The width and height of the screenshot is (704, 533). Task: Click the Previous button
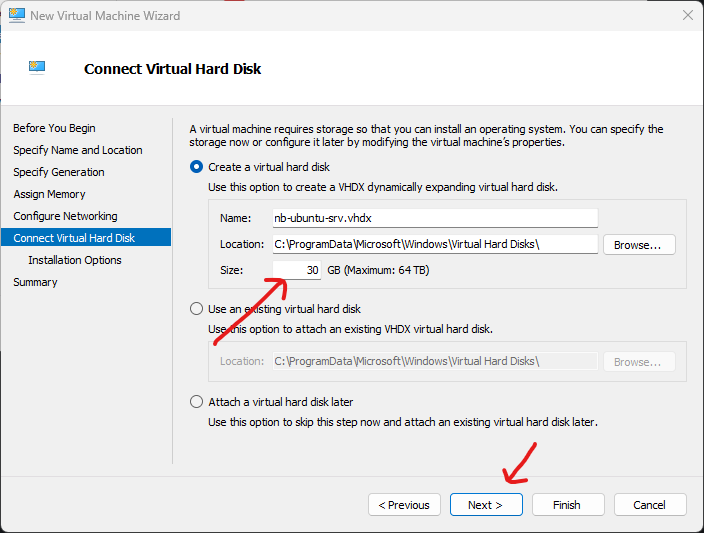tap(404, 505)
